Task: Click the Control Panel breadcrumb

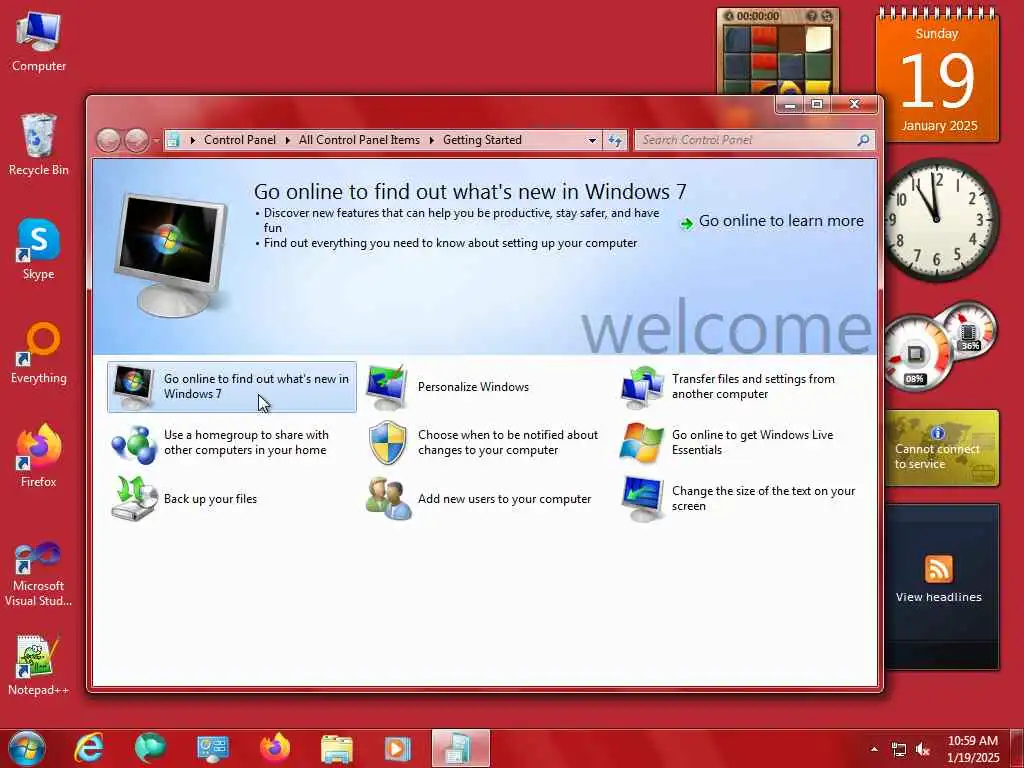Action: click(x=240, y=140)
